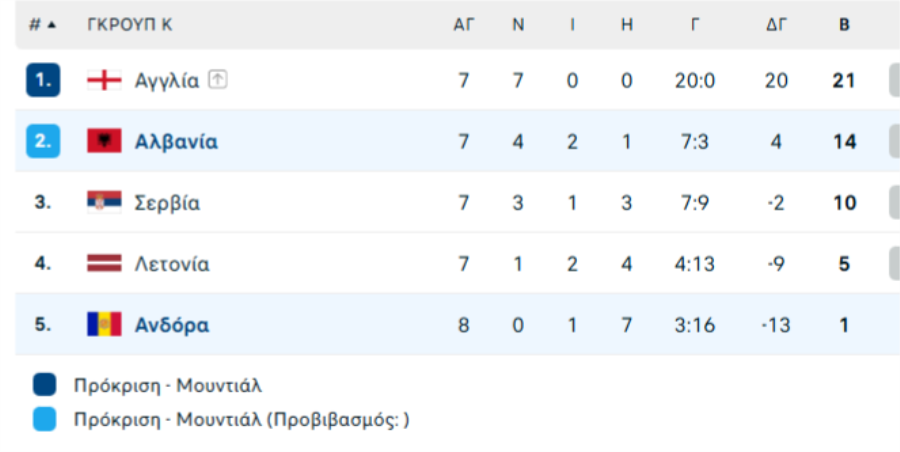Open the Λετονία team link
The image size is (900, 452).
click(172, 264)
